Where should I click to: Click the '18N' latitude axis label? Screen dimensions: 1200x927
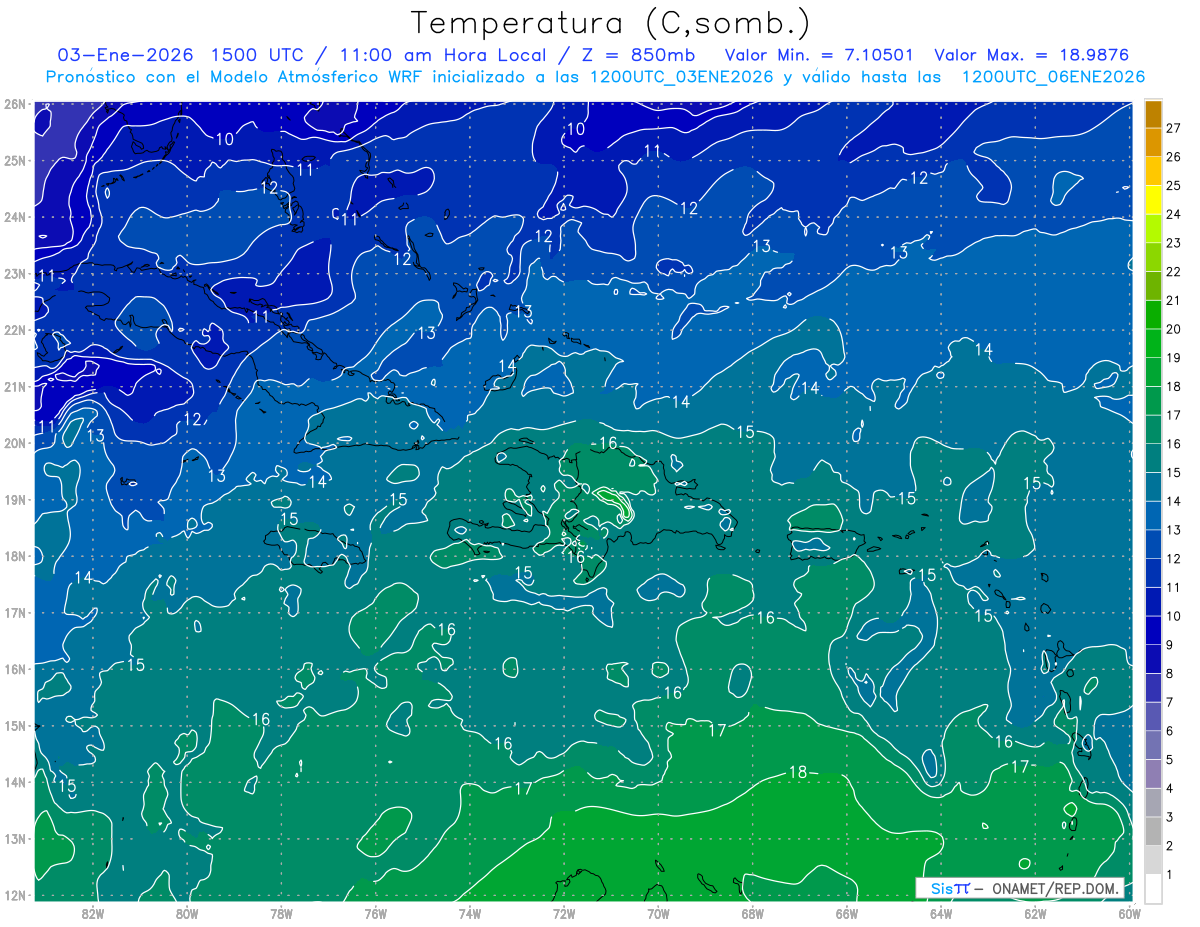point(14,556)
